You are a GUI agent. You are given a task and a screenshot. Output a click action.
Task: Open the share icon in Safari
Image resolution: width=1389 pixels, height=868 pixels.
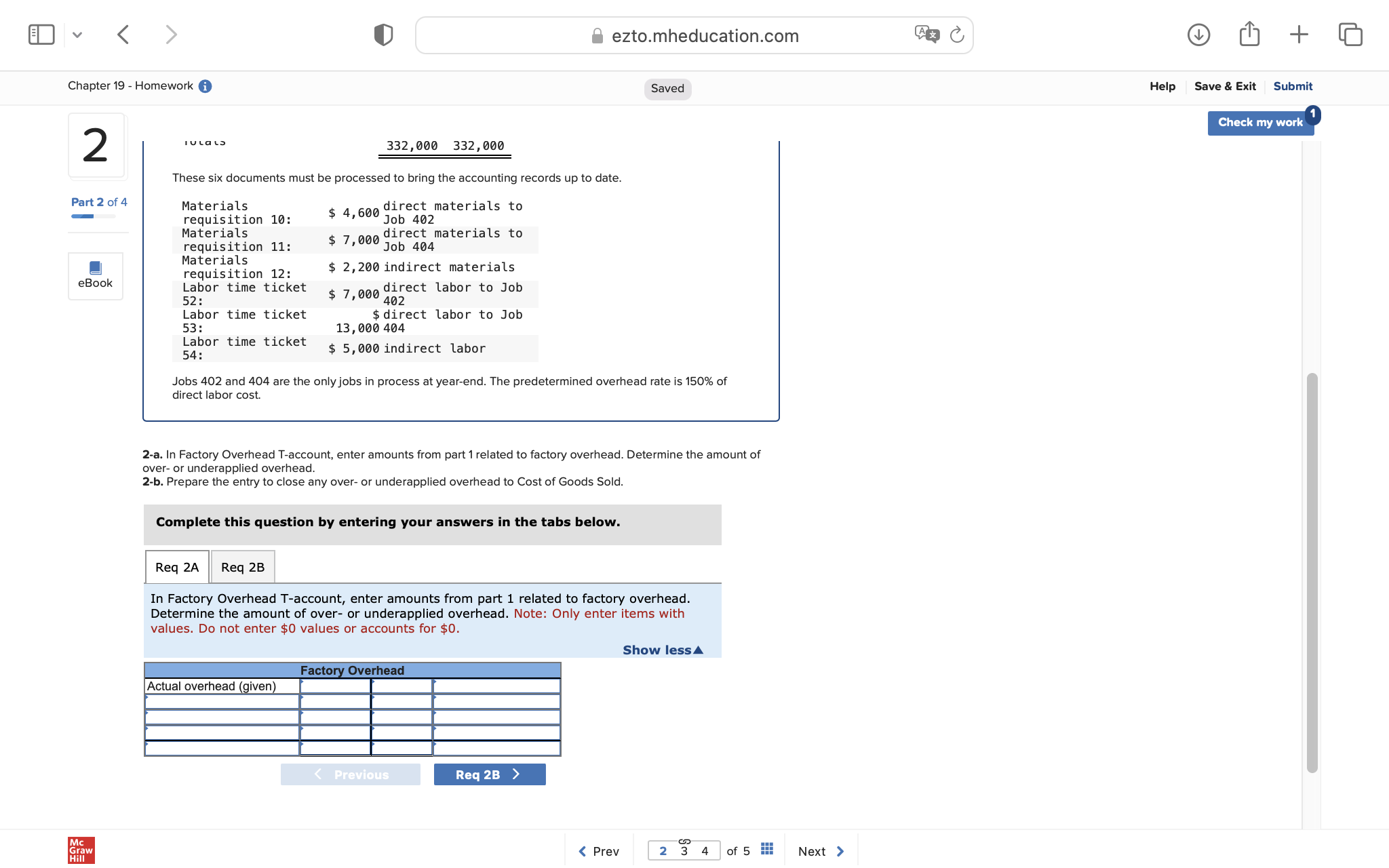pyautogui.click(x=1249, y=34)
